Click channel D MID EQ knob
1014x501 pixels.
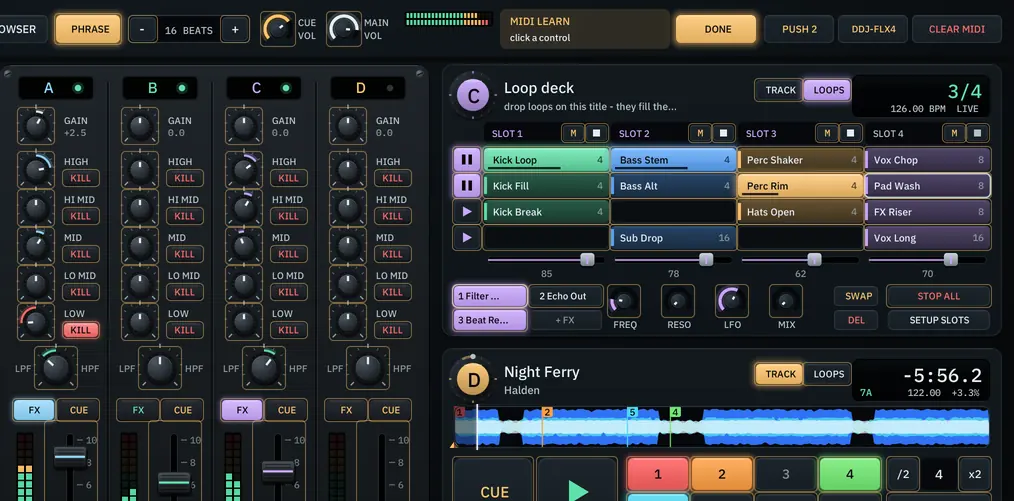348,246
